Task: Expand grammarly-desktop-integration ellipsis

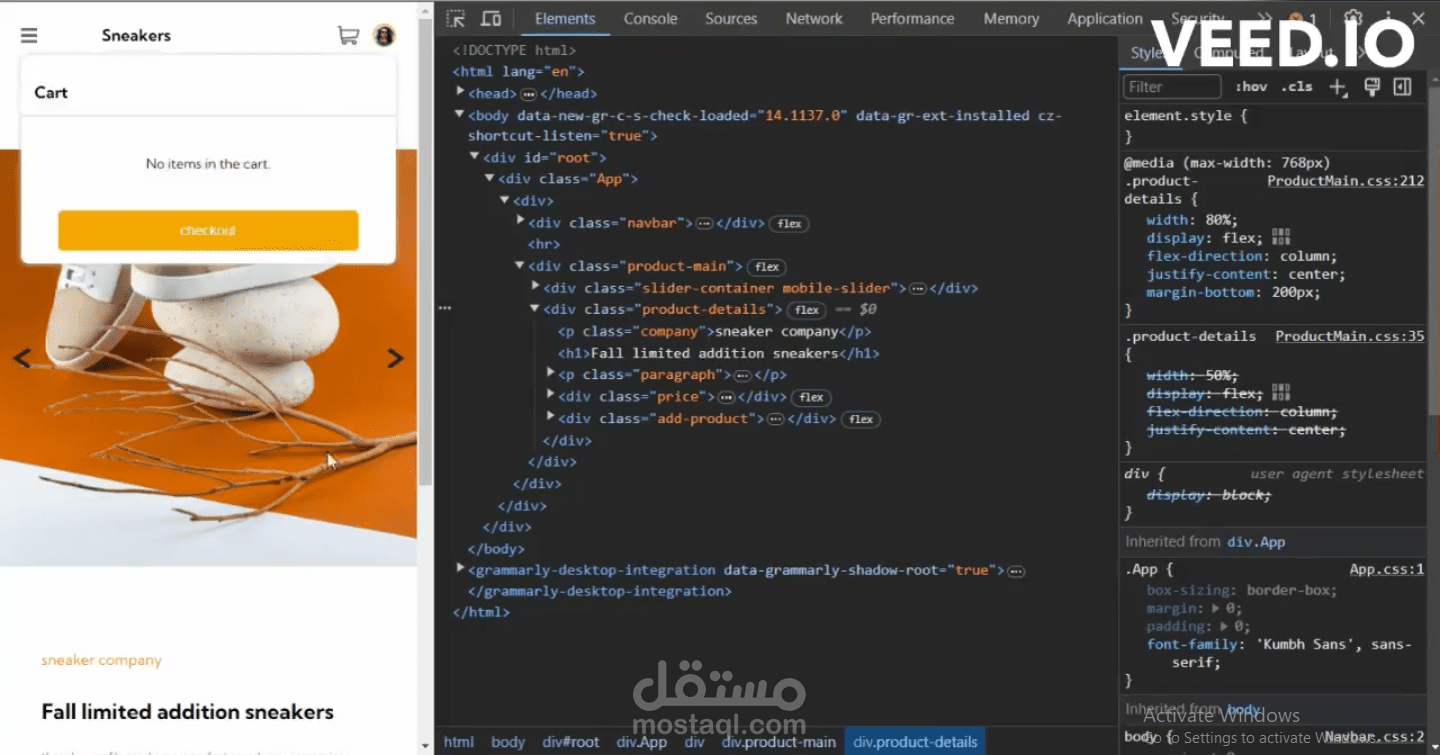Action: [1016, 571]
